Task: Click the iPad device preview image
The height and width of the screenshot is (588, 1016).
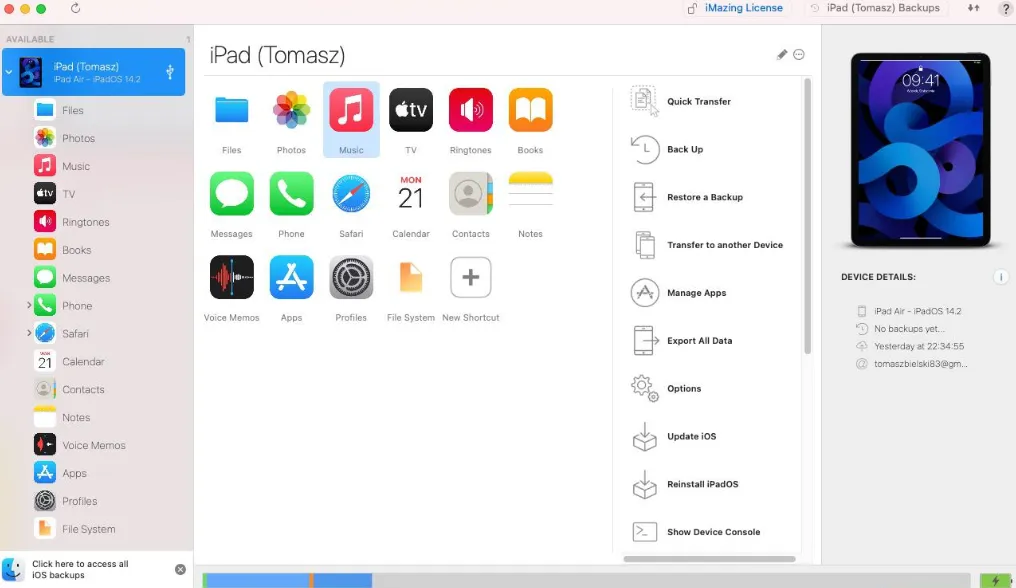Action: pos(920,150)
